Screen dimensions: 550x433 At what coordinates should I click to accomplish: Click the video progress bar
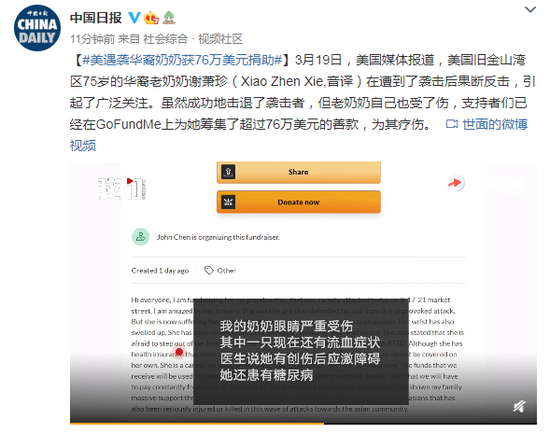(303, 424)
